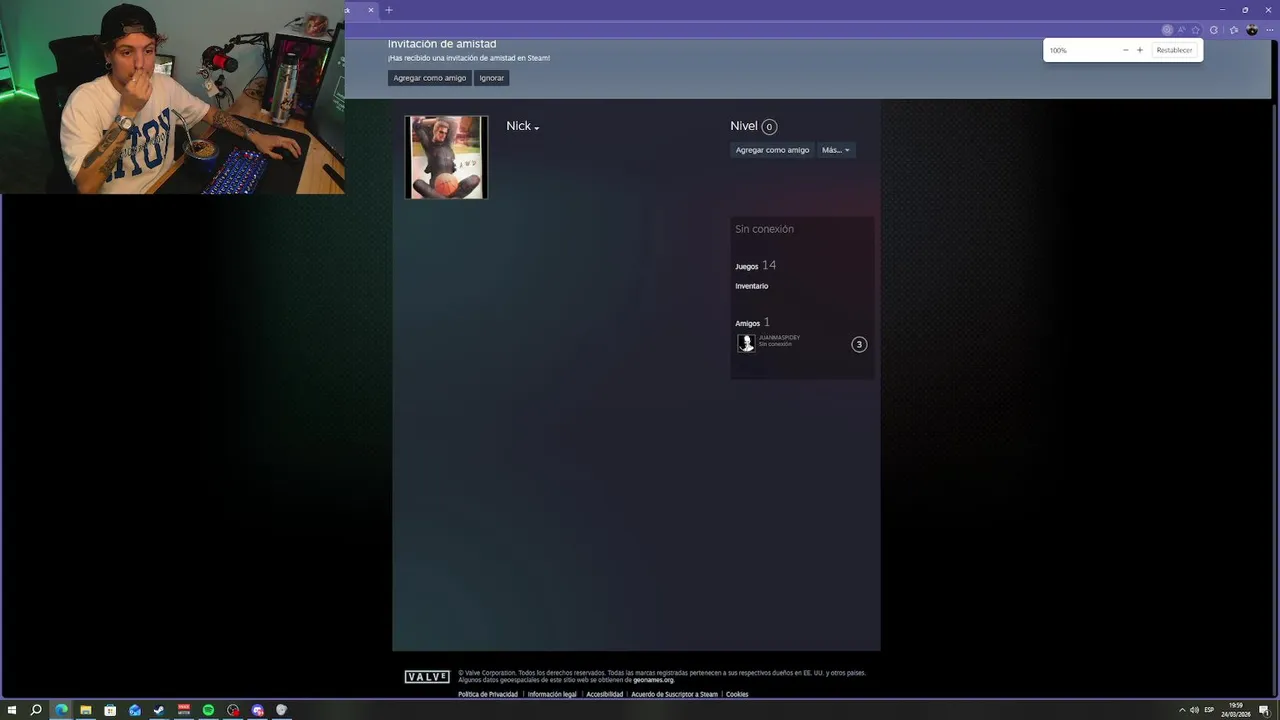The image size is (1280, 720).
Task: Open the Juegos 14 link
Action: 755,266
